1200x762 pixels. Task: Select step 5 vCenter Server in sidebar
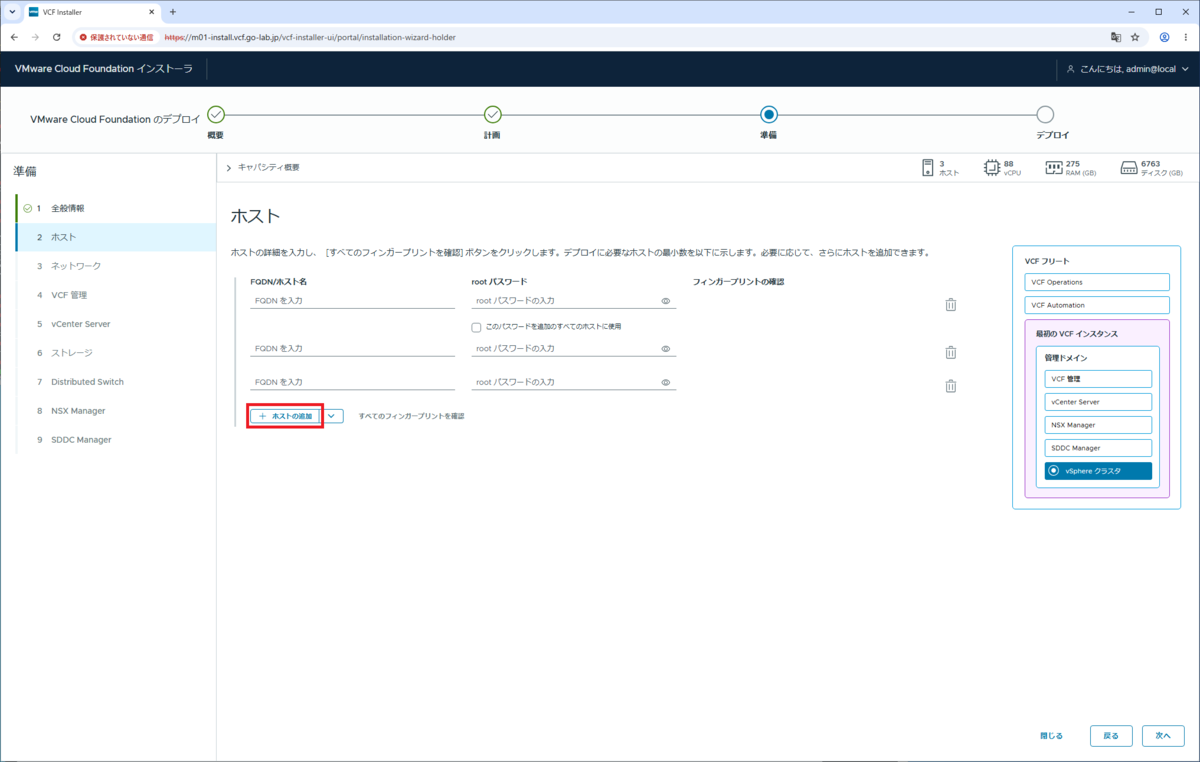116,324
